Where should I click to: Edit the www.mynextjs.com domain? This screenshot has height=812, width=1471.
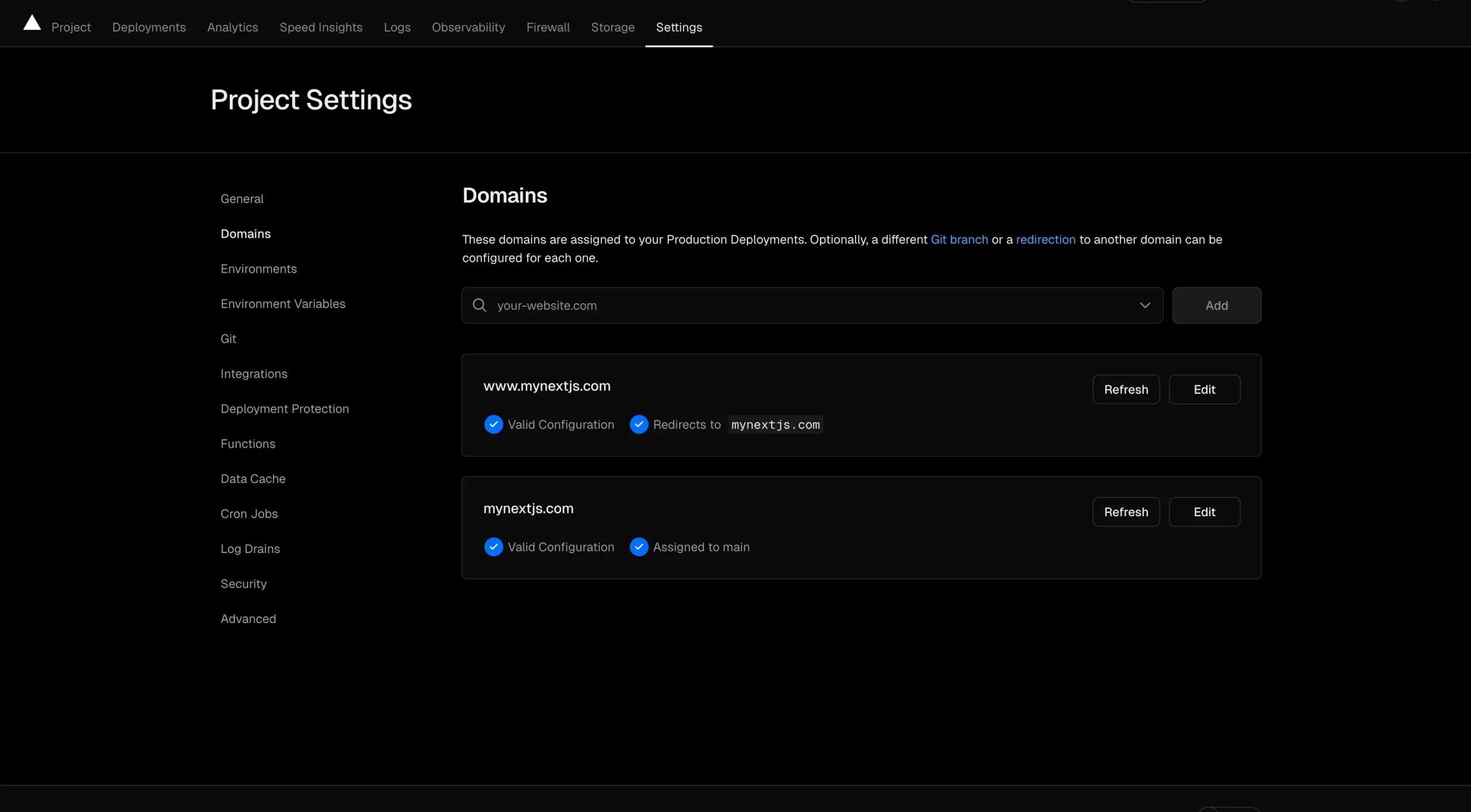click(x=1204, y=389)
